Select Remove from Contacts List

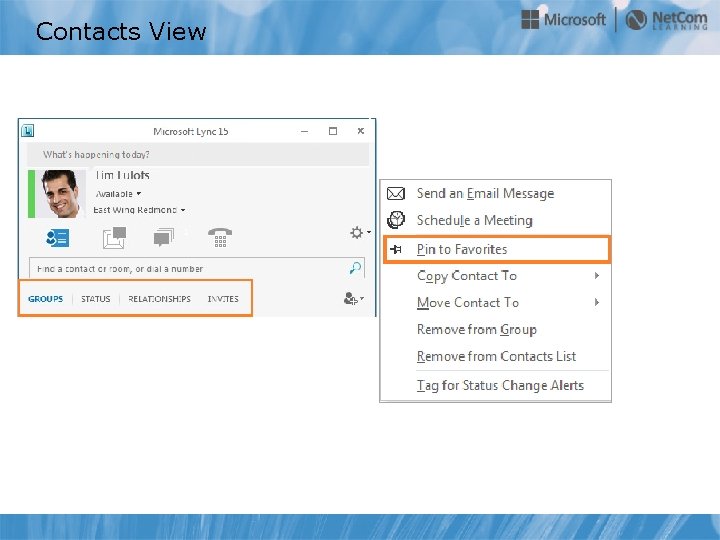[x=496, y=356]
